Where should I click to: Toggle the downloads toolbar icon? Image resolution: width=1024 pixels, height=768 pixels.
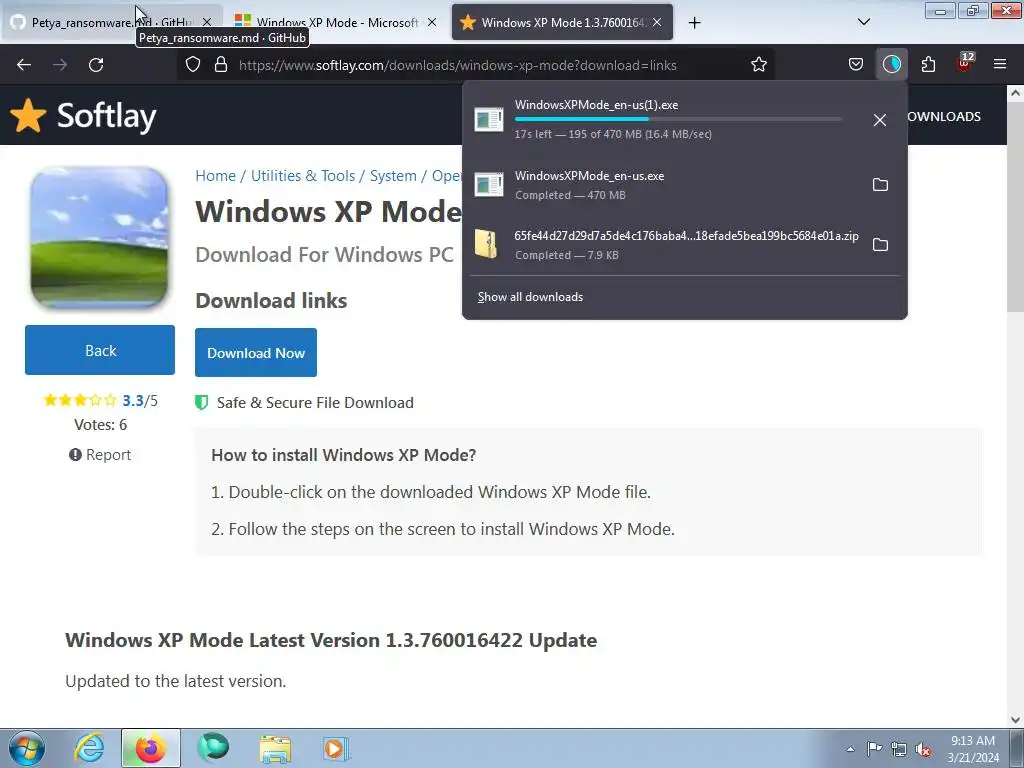click(x=891, y=65)
